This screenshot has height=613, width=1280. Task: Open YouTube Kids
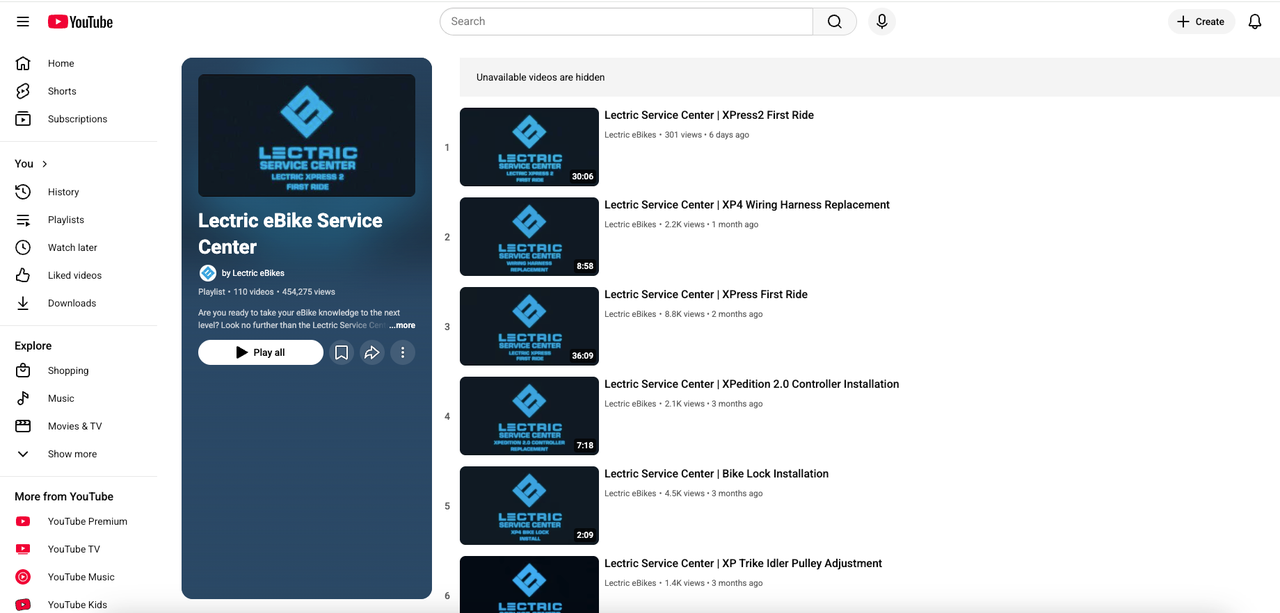pos(79,604)
